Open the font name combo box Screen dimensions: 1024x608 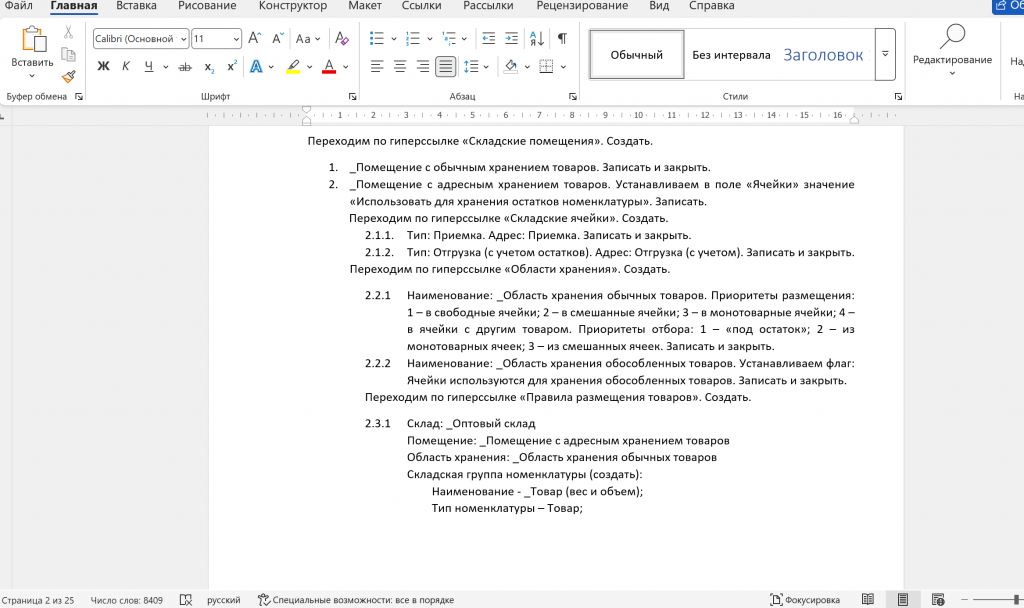pos(141,39)
